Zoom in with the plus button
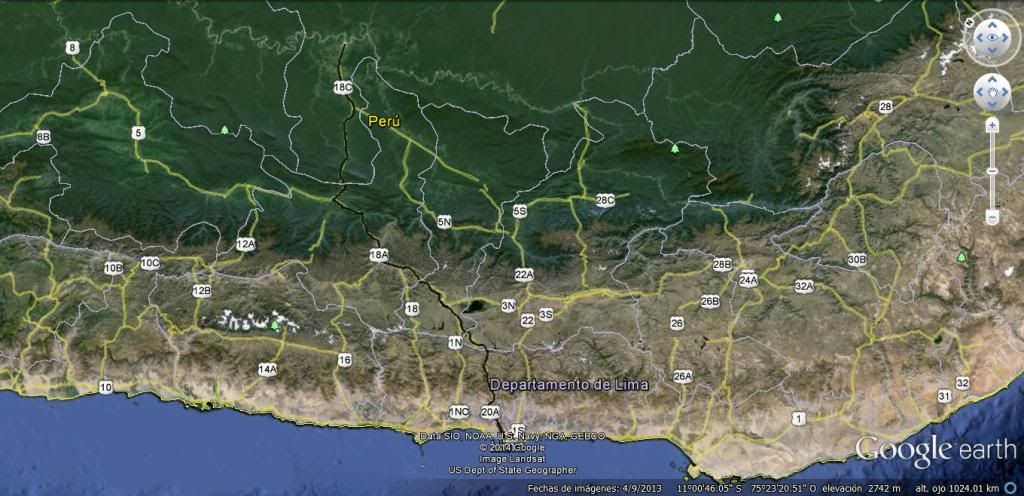The height and width of the screenshot is (496, 1024). point(992,126)
